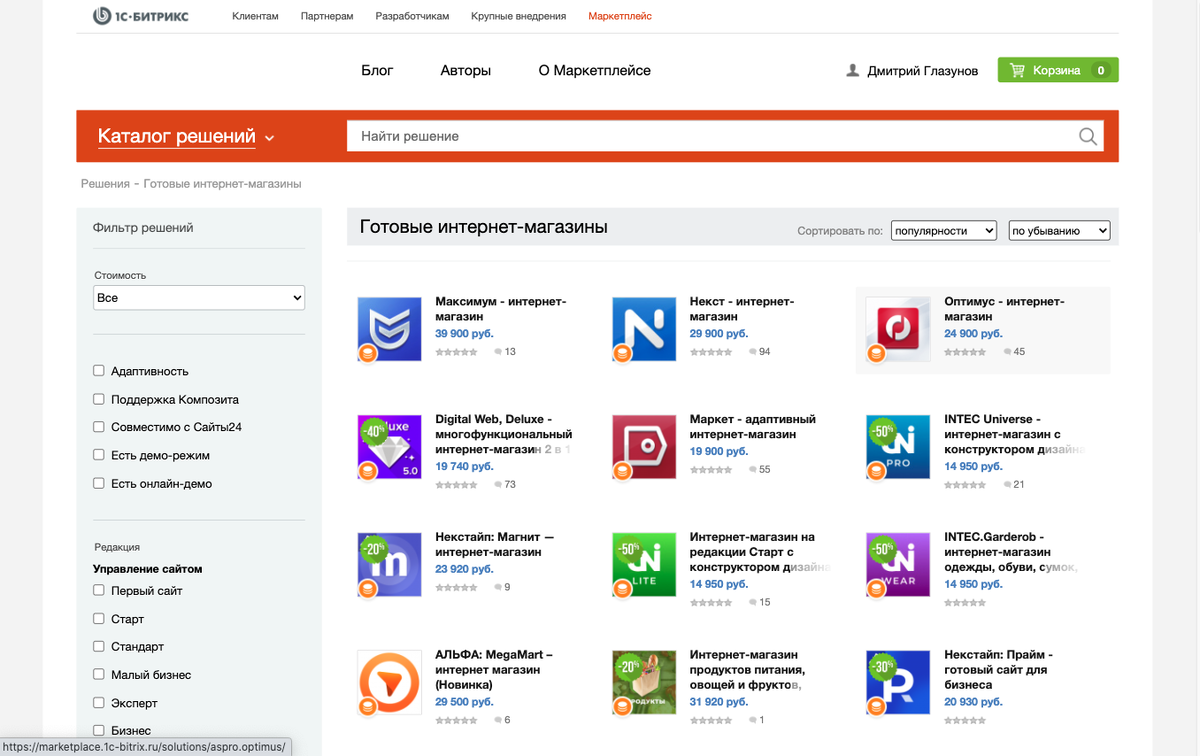Click star rating of INTEC.Garderob
The width and height of the screenshot is (1200, 756).
(965, 603)
